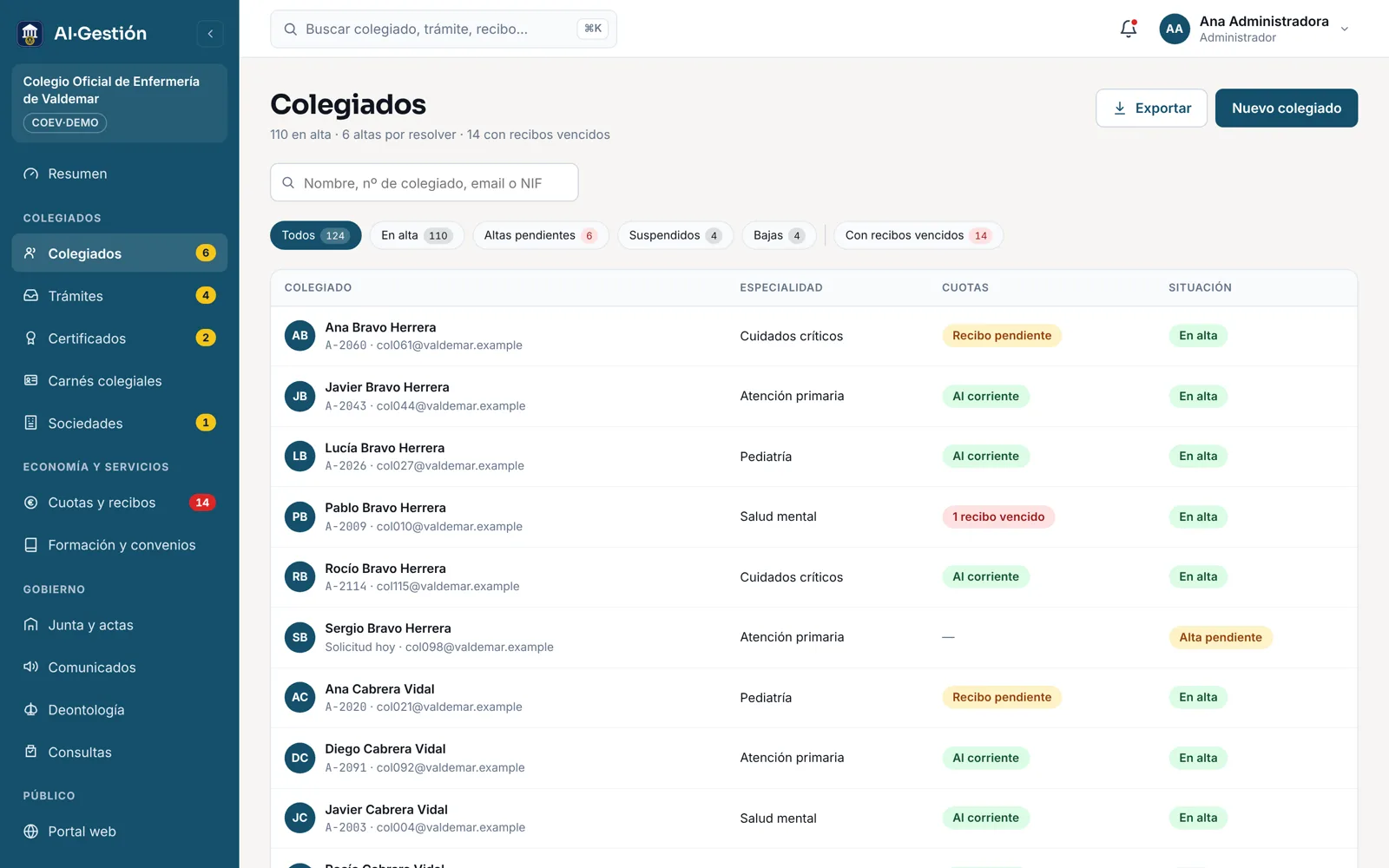The width and height of the screenshot is (1389, 868).
Task: Filter by Bajas
Action: click(779, 235)
